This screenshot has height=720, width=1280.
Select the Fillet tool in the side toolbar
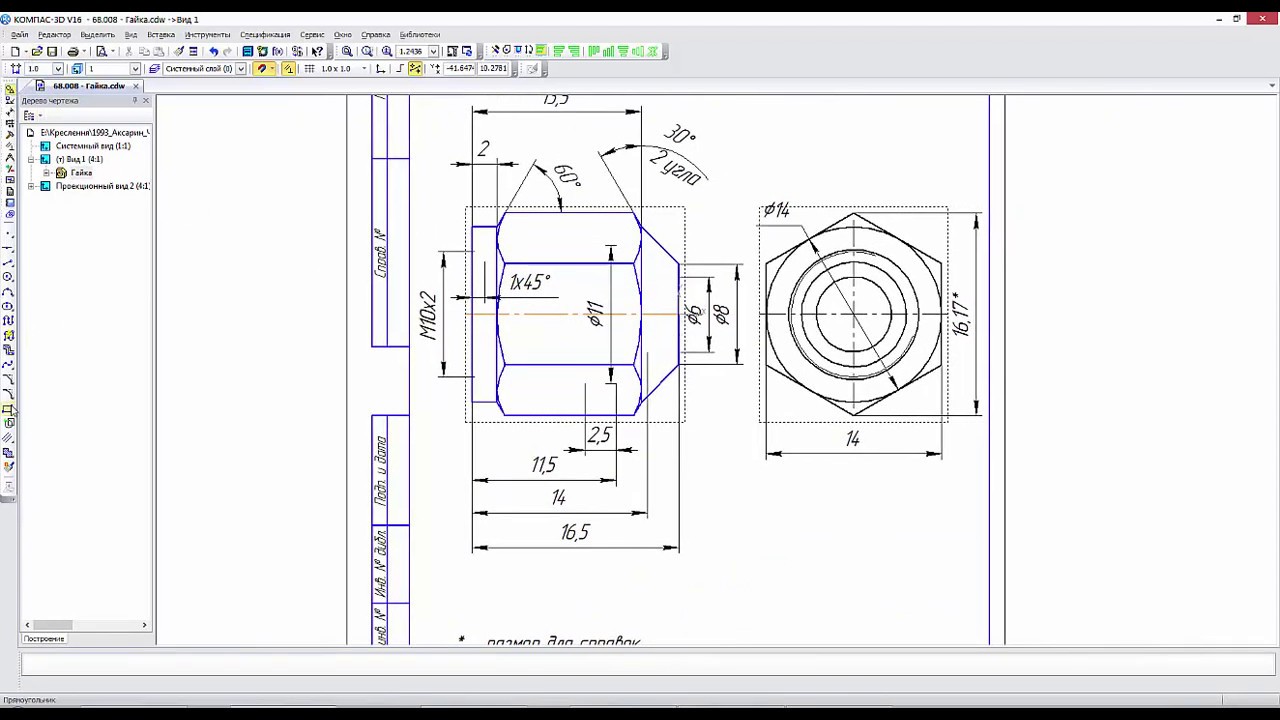(8, 393)
